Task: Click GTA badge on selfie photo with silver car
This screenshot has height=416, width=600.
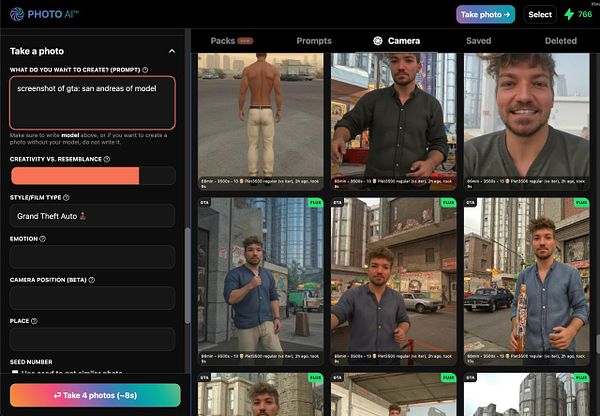Action: pos(337,202)
